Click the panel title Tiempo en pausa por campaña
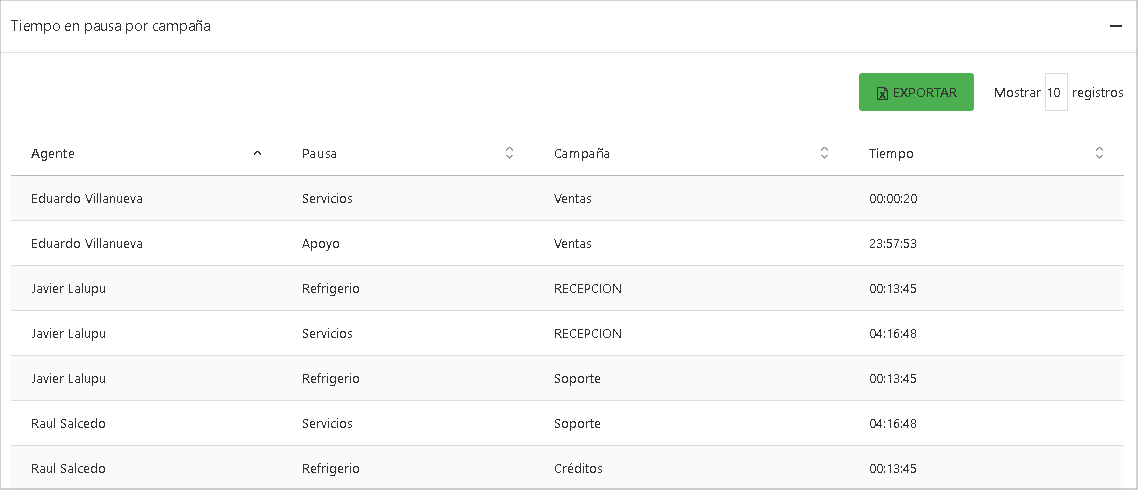 (x=110, y=26)
